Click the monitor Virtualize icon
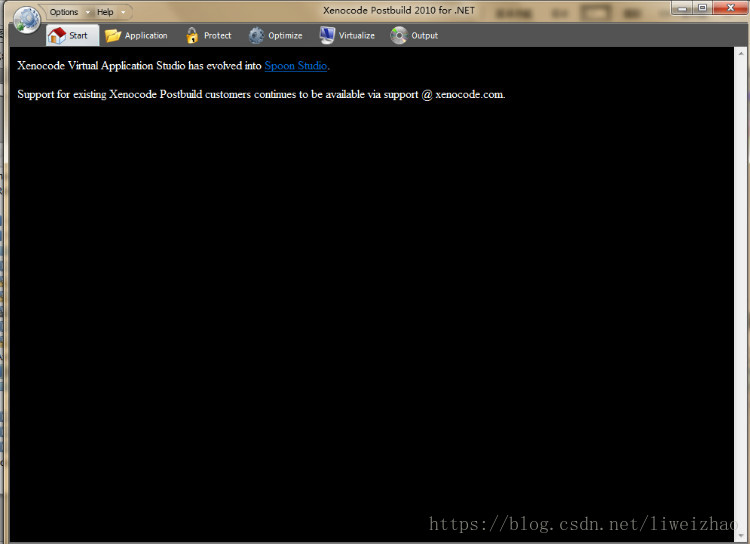 point(327,35)
